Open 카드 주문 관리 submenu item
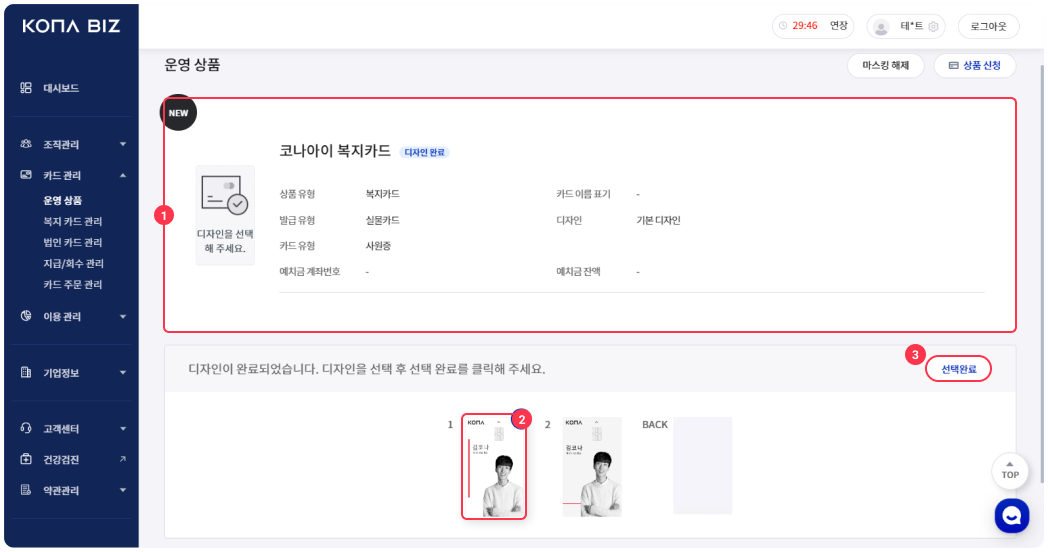Image resolution: width=1048 pixels, height=552 pixels. [73, 285]
